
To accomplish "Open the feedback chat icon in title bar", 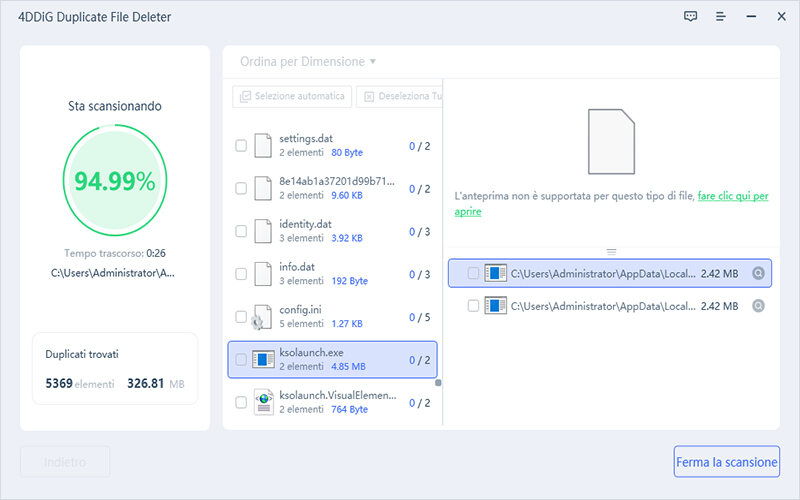I will coord(690,16).
